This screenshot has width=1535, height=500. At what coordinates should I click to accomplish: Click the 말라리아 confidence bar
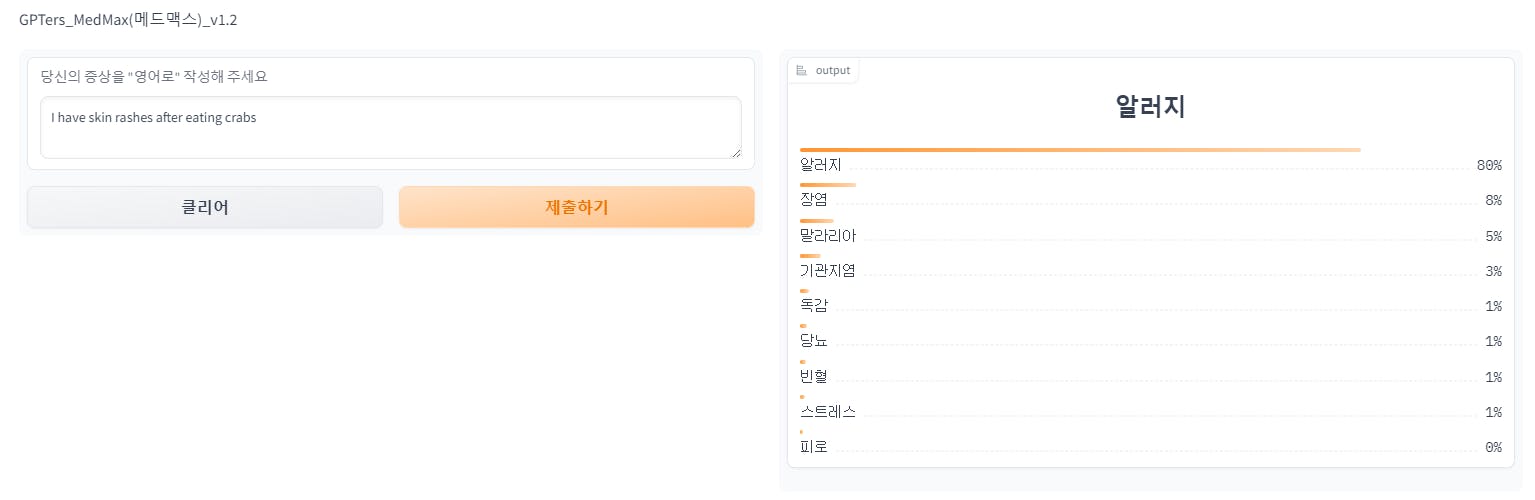(x=817, y=221)
